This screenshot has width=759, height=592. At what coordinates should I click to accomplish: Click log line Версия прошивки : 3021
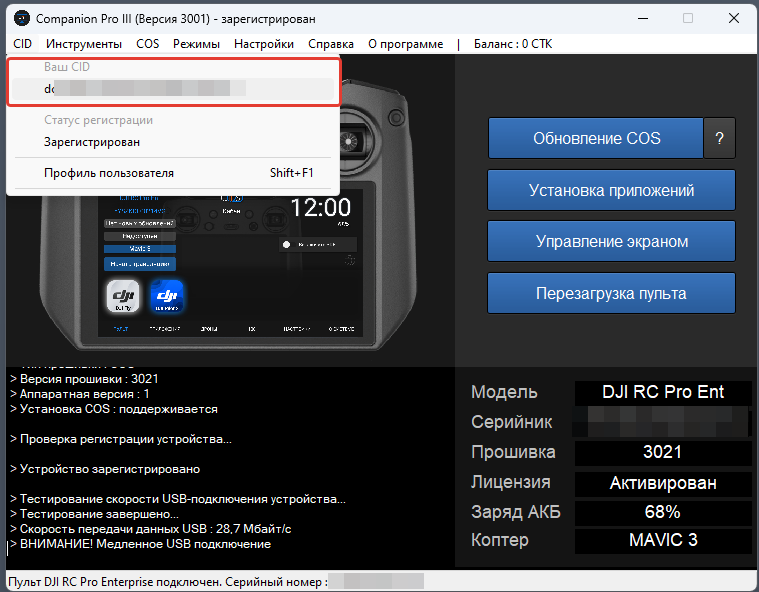pos(85,379)
